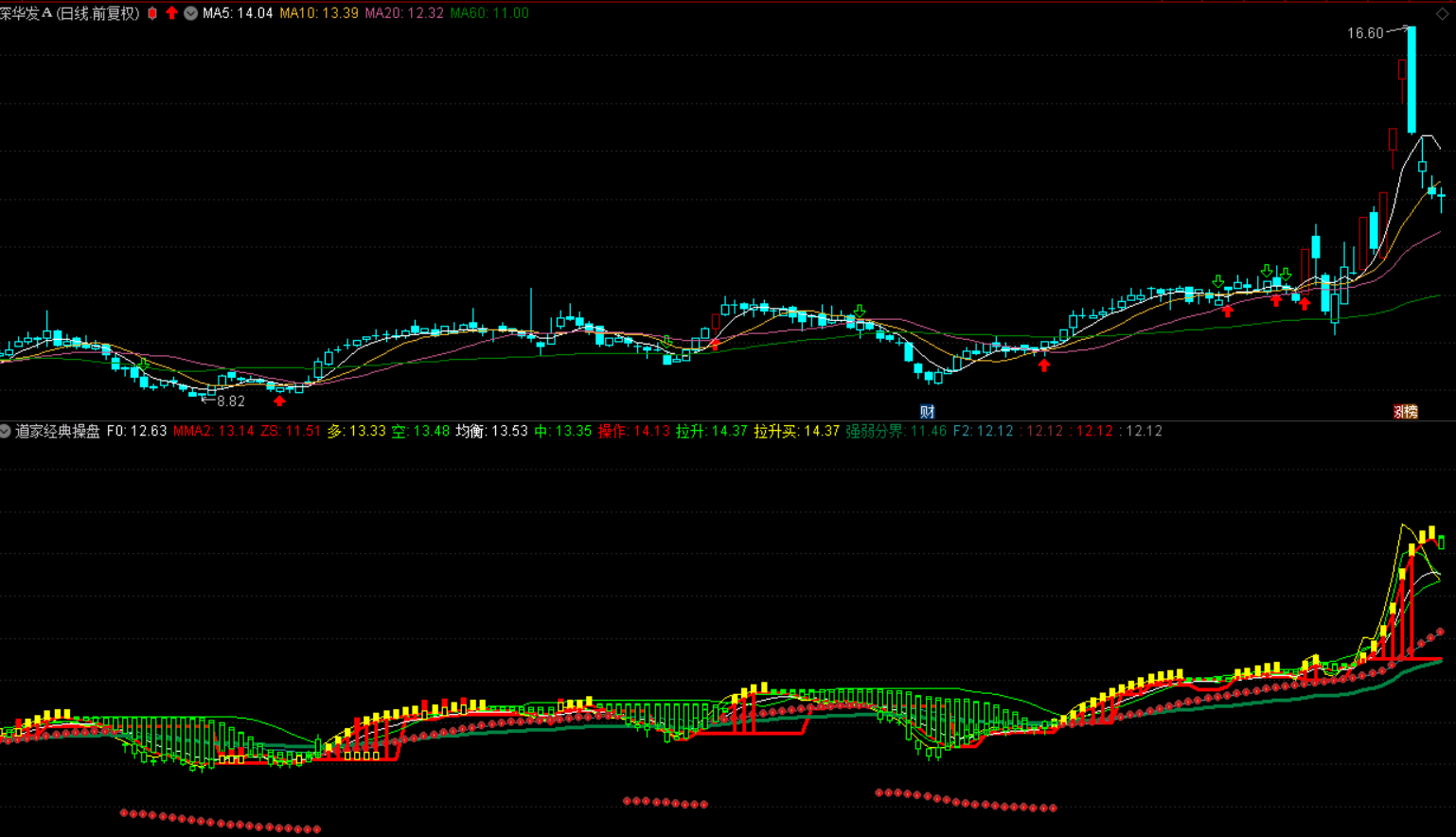This screenshot has width=1456, height=837.
Task: Click the green sell arrow above 财 dip
Action: click(859, 311)
